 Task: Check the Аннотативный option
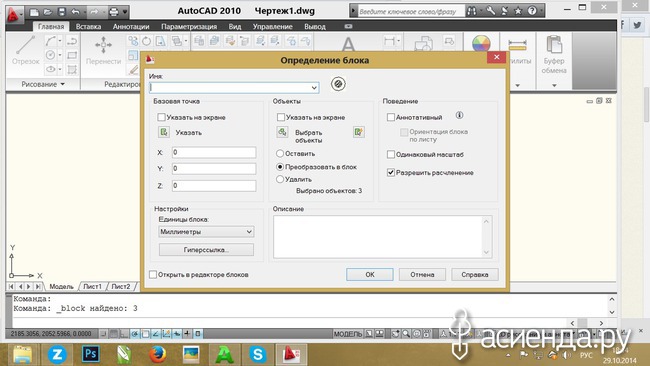[390, 117]
